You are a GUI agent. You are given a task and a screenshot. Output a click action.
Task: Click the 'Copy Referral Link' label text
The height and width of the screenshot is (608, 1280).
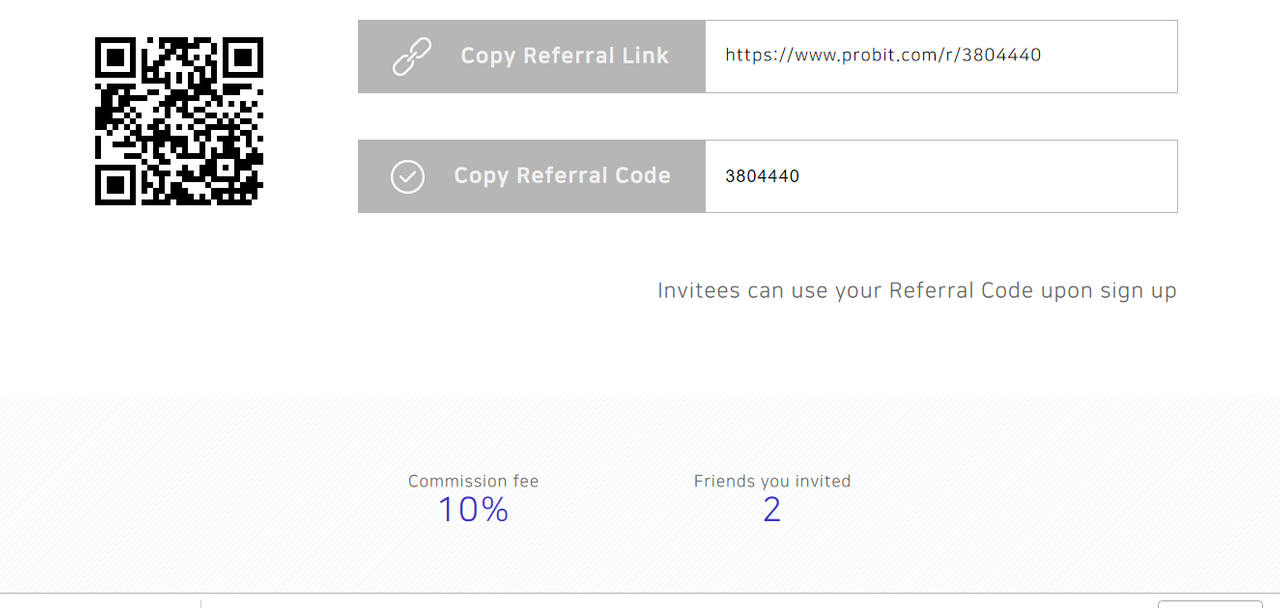tap(564, 56)
